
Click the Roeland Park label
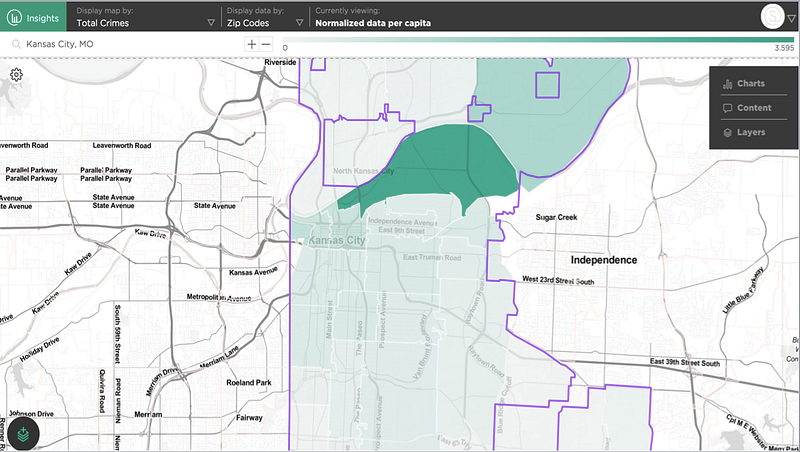tap(249, 383)
